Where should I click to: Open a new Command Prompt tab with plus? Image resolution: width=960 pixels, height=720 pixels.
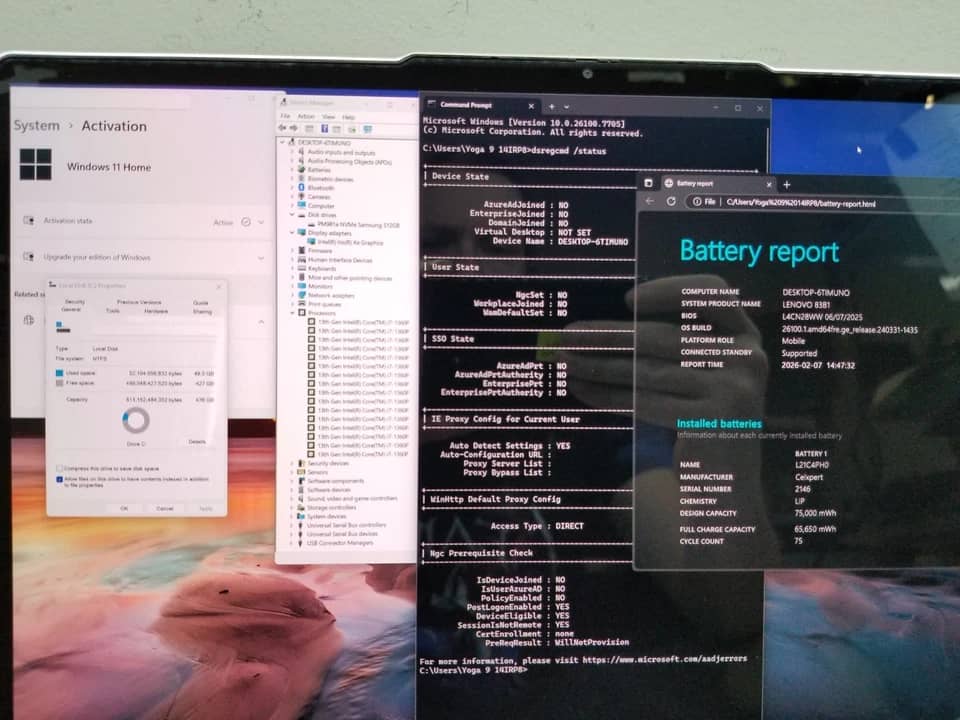(x=552, y=107)
